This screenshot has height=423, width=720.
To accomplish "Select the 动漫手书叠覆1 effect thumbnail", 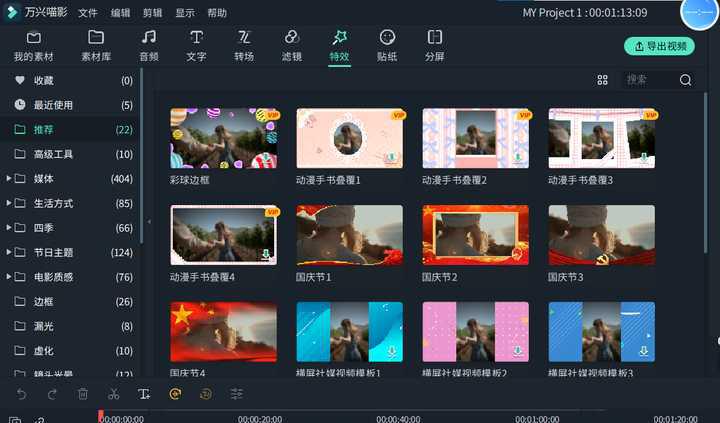I will click(350, 138).
